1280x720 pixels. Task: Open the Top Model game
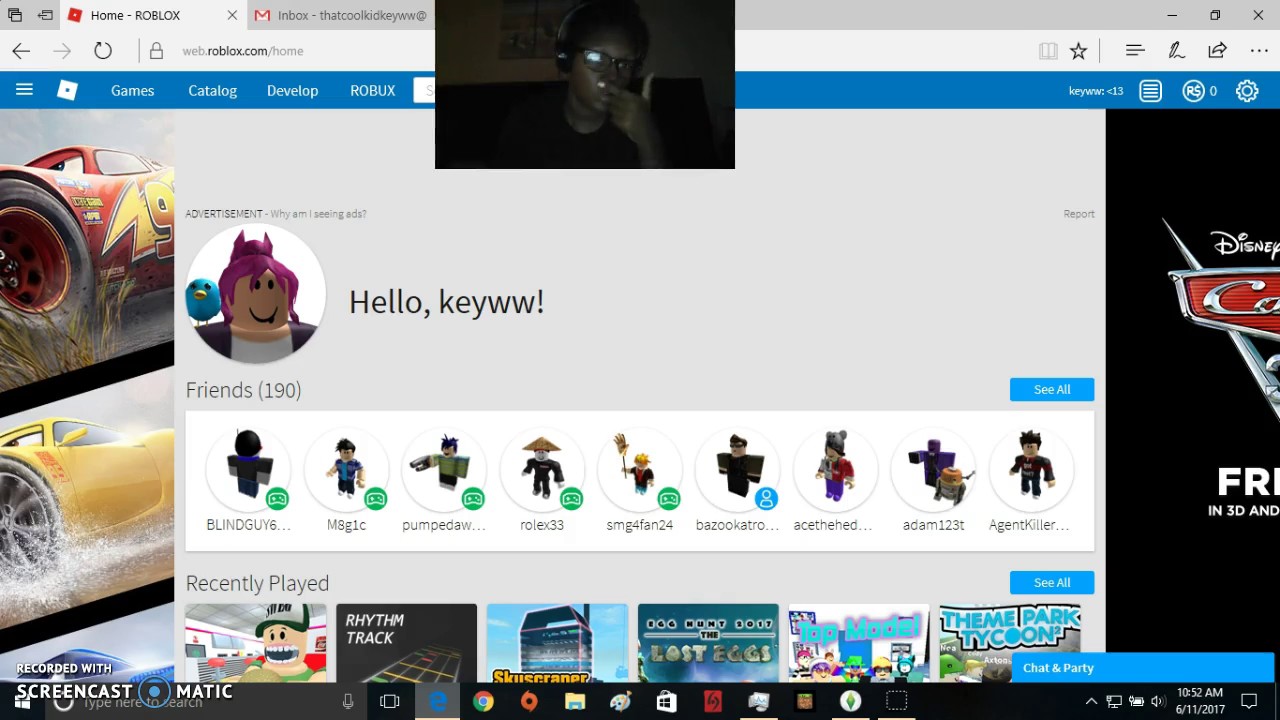pyautogui.click(x=859, y=643)
